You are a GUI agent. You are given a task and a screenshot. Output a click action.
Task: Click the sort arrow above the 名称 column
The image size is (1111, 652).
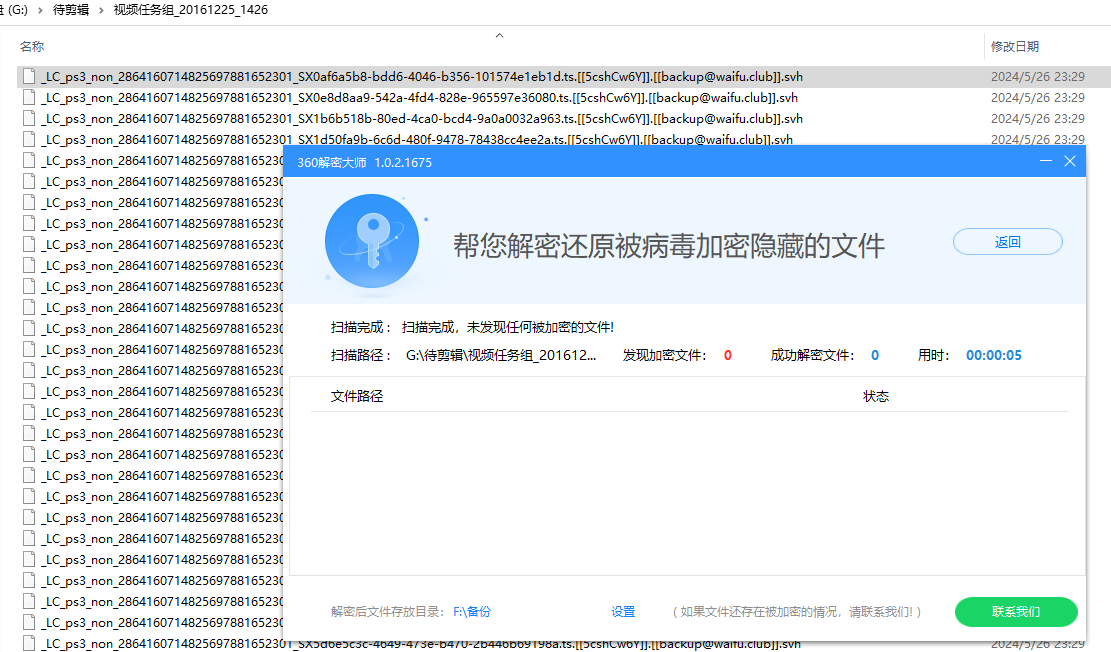click(499, 36)
